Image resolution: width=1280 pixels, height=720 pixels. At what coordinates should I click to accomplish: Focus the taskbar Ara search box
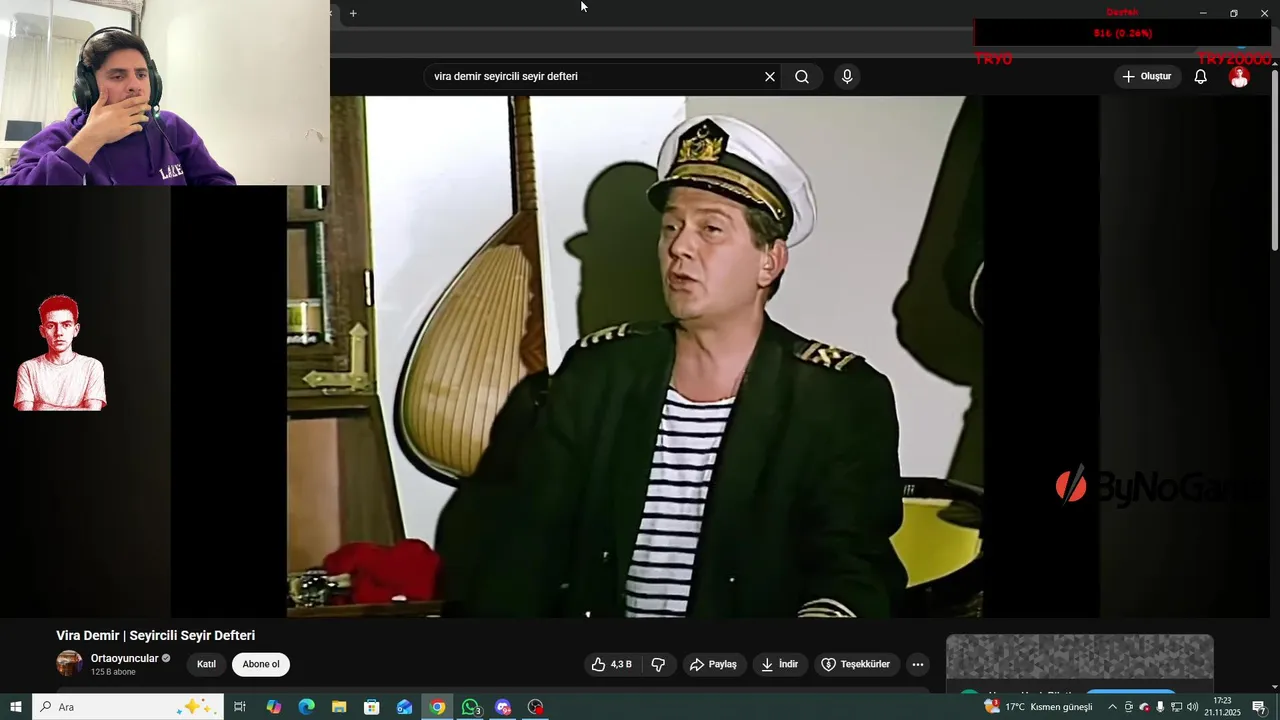pyautogui.click(x=128, y=707)
